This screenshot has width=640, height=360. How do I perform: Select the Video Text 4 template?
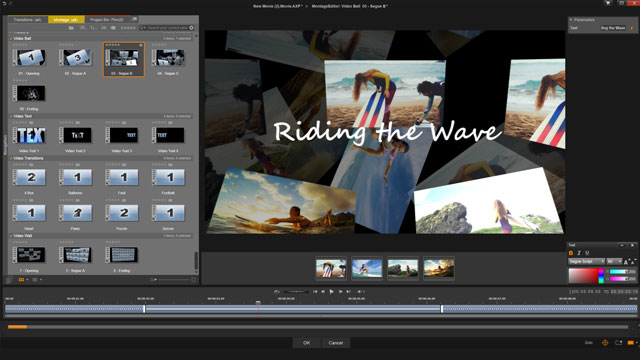pyautogui.click(x=168, y=135)
